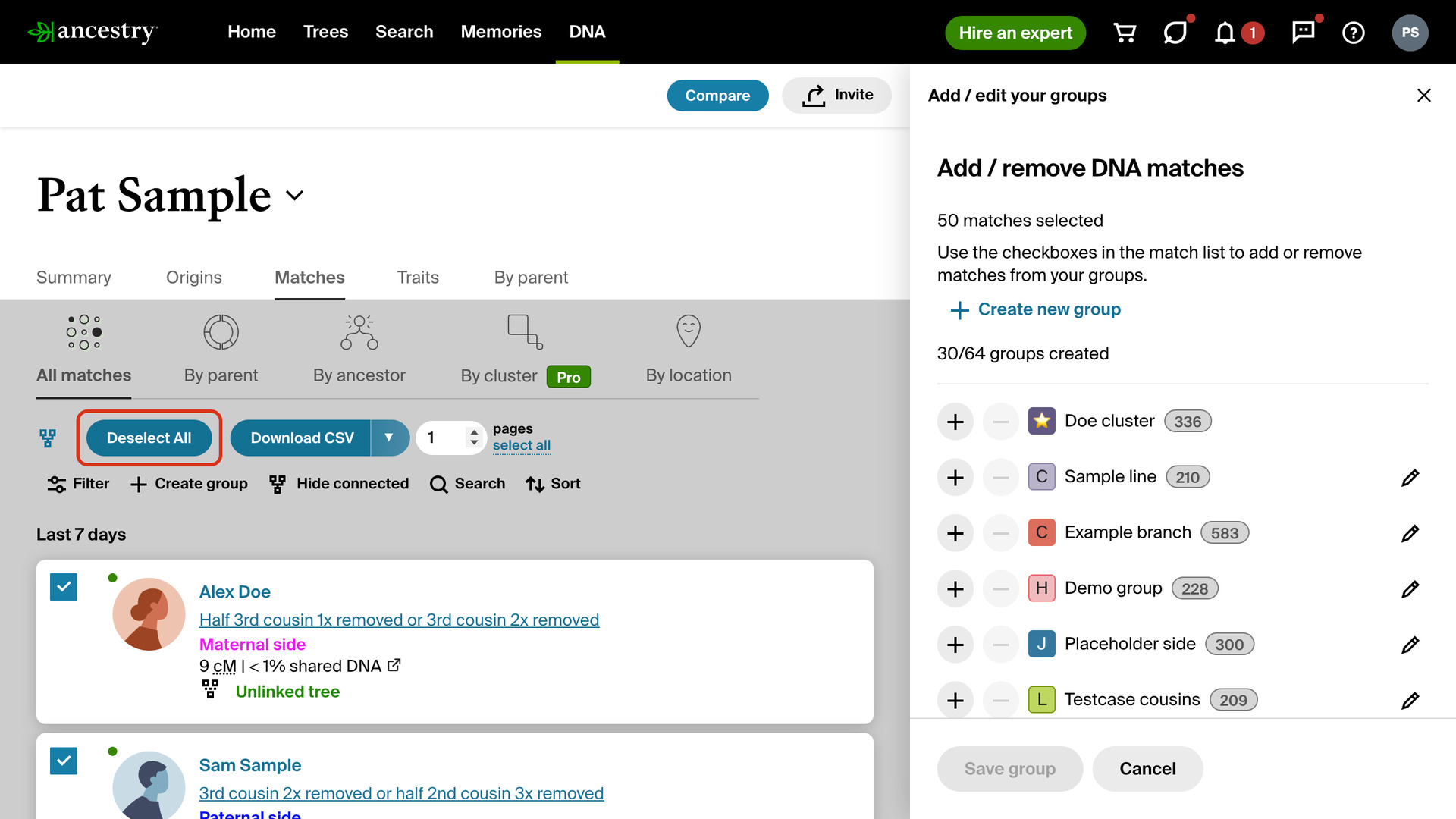Open the shopping cart icon
1456x819 pixels.
1125,33
